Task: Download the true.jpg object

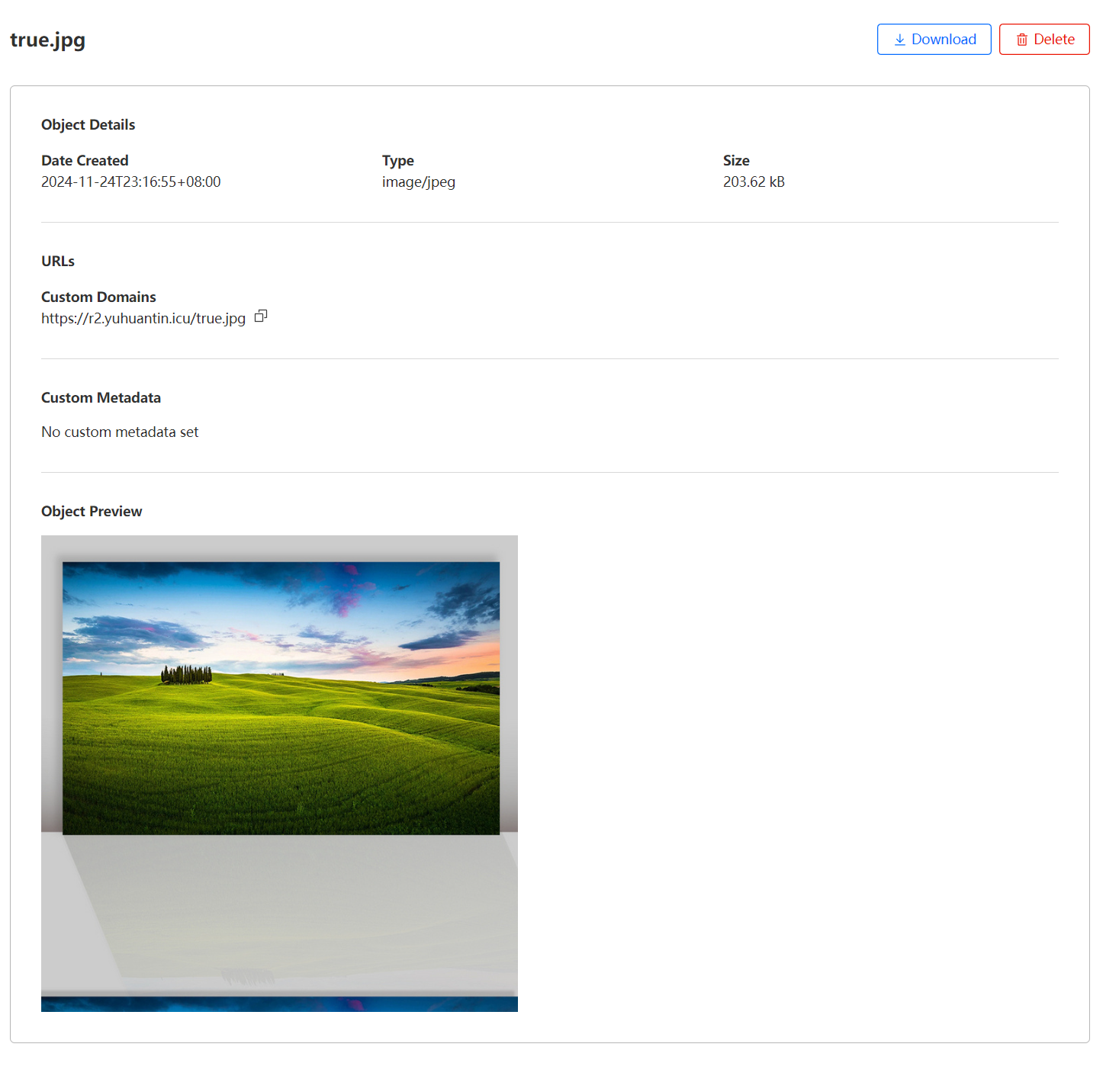Action: (x=934, y=39)
